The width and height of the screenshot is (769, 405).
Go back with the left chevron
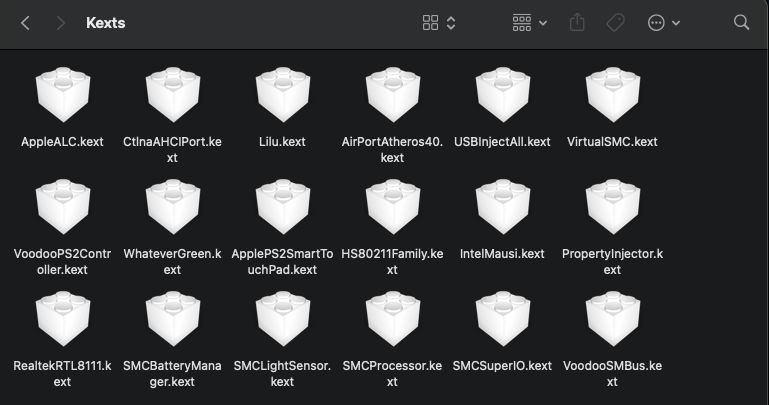(26, 23)
